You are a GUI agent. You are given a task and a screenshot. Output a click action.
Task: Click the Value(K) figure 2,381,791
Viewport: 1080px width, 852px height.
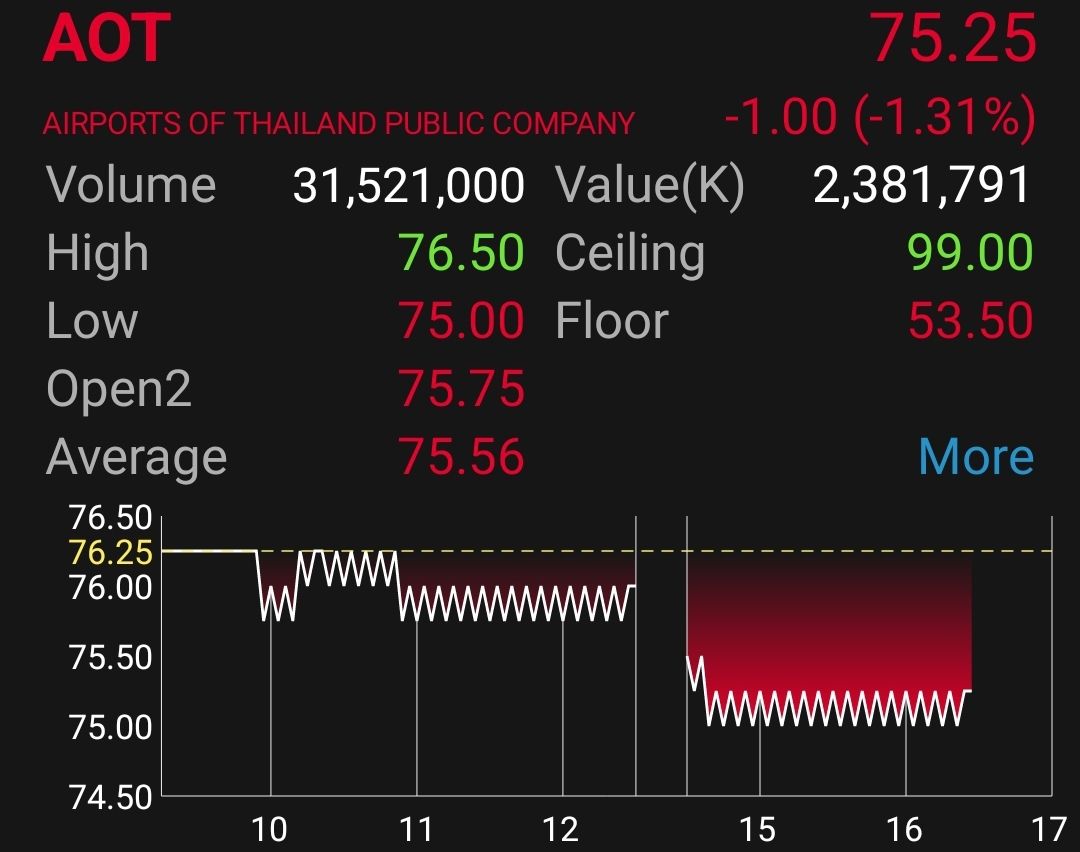[x=922, y=185]
